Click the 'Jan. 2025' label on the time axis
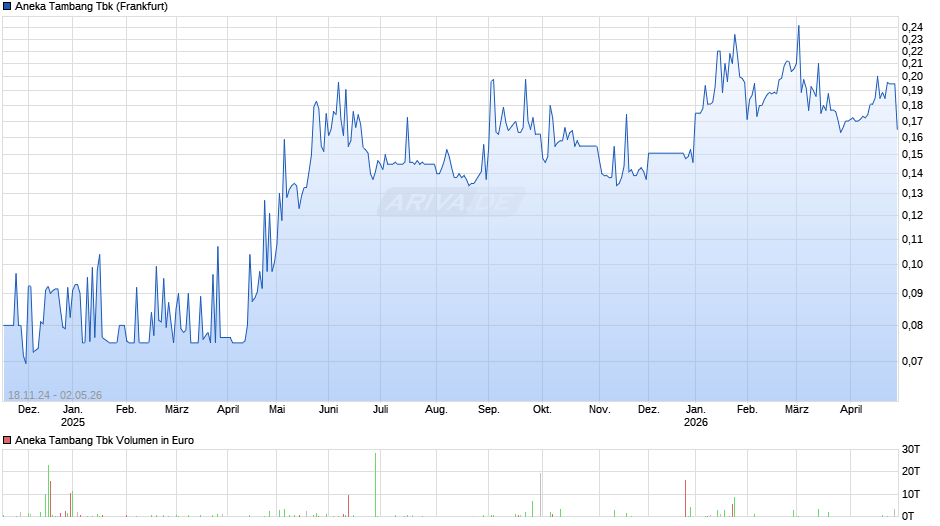The height and width of the screenshot is (526, 940). point(73,416)
